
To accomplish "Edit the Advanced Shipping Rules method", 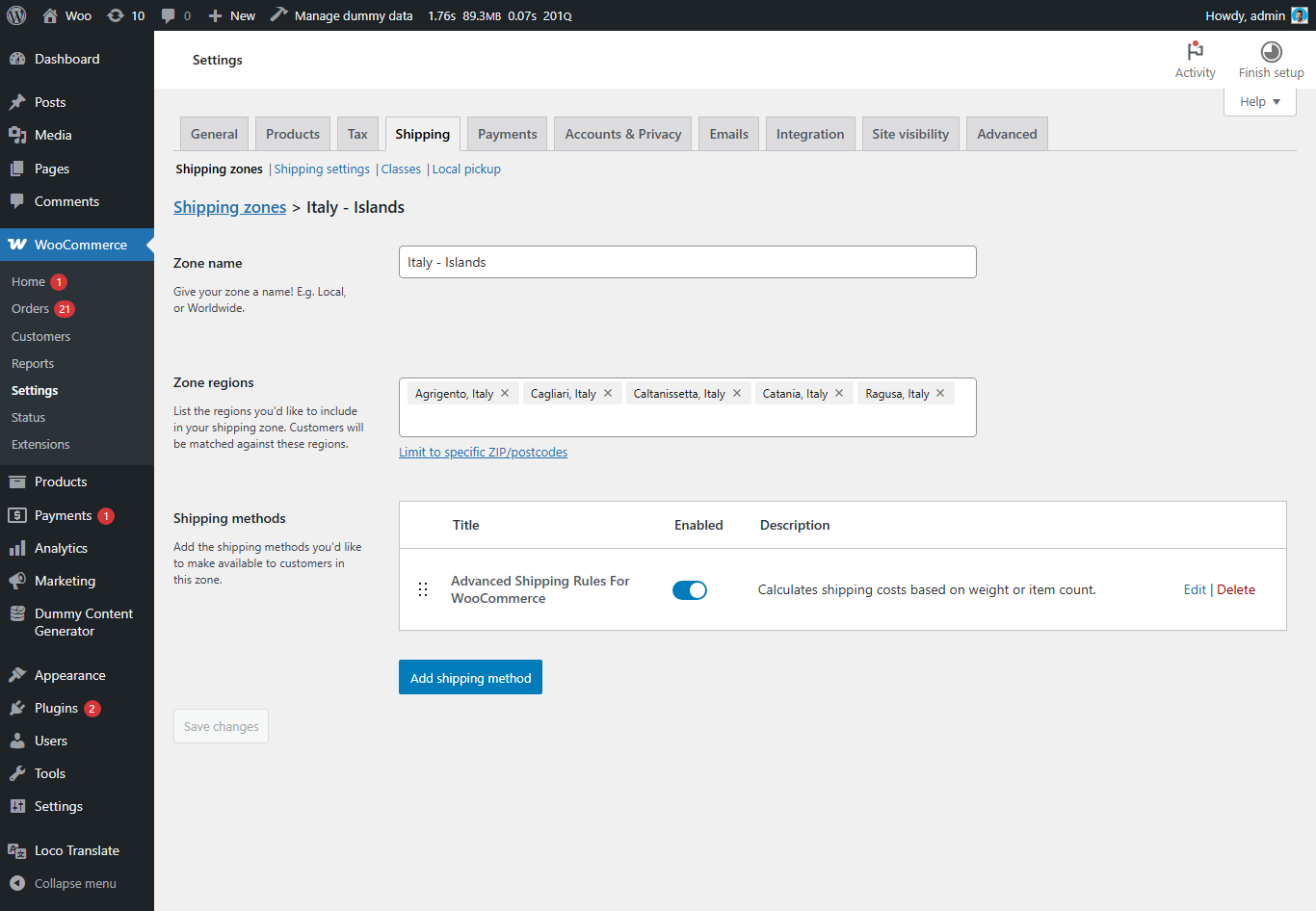I will [1195, 589].
